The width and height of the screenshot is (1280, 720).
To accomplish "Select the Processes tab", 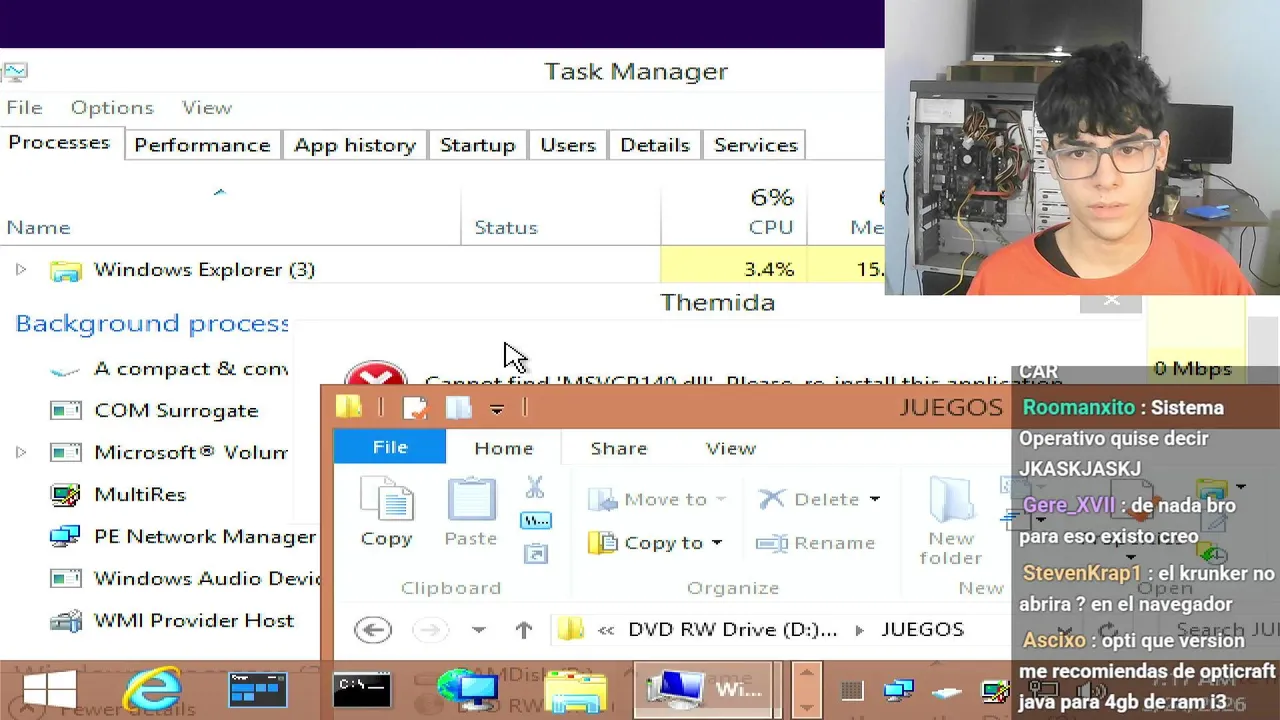I will coord(59,142).
